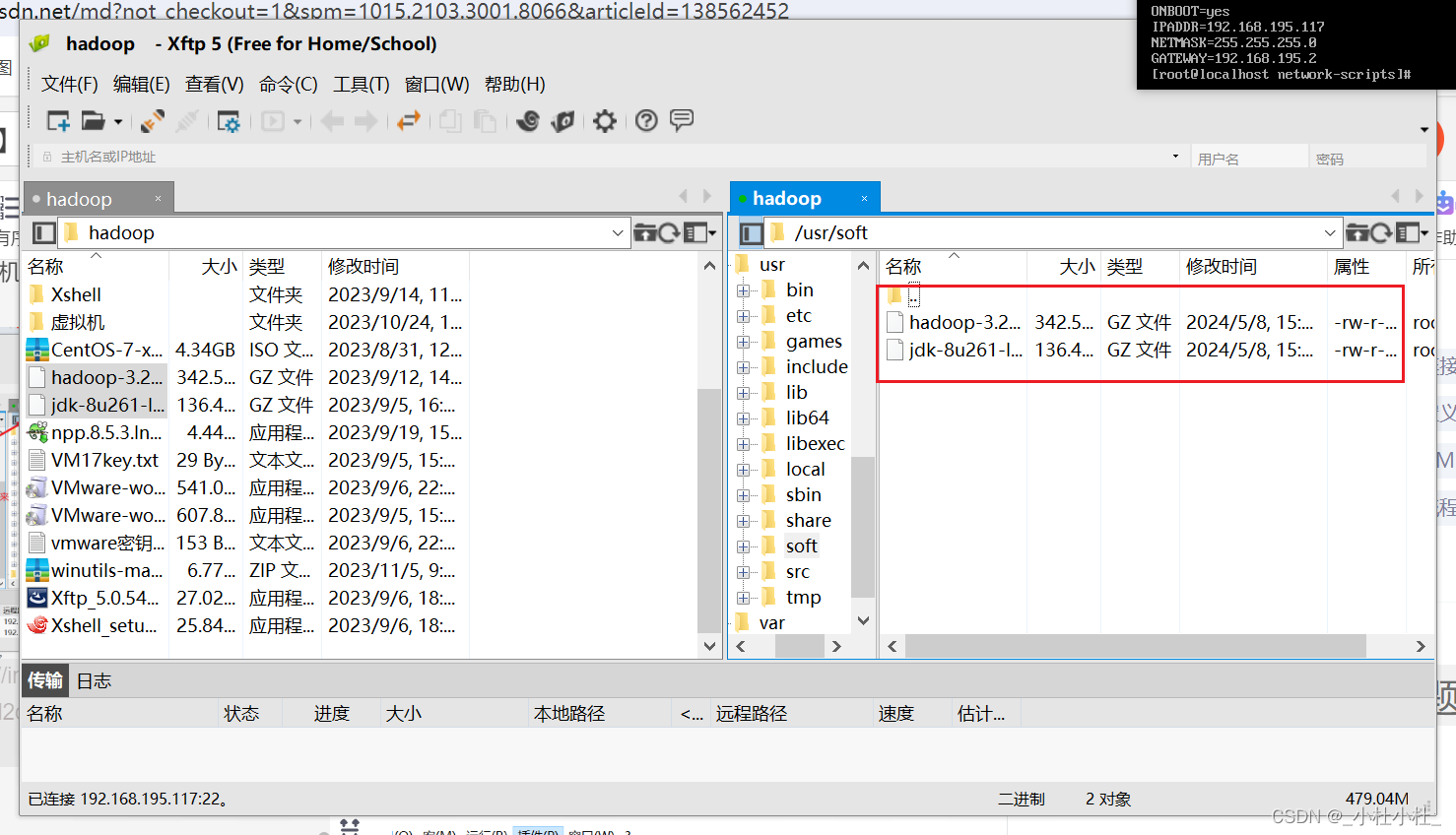Close the remote hadoop session tab
Image resolution: width=1456 pixels, height=835 pixels.
[x=865, y=198]
